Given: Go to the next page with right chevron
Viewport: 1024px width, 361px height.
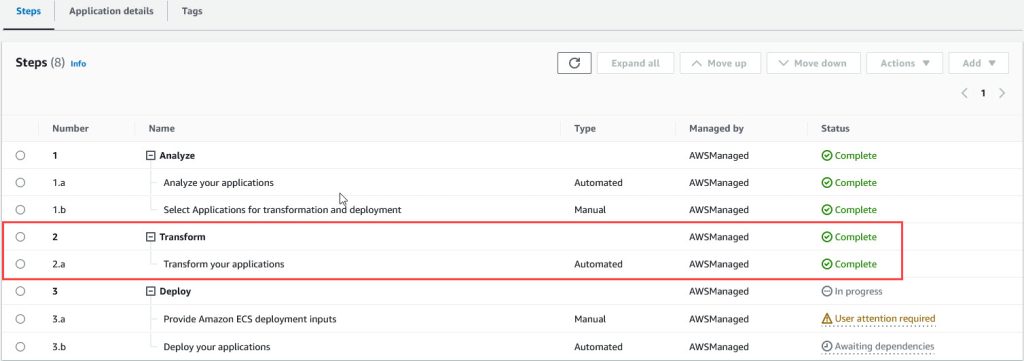Looking at the screenshot, I should 1002,93.
